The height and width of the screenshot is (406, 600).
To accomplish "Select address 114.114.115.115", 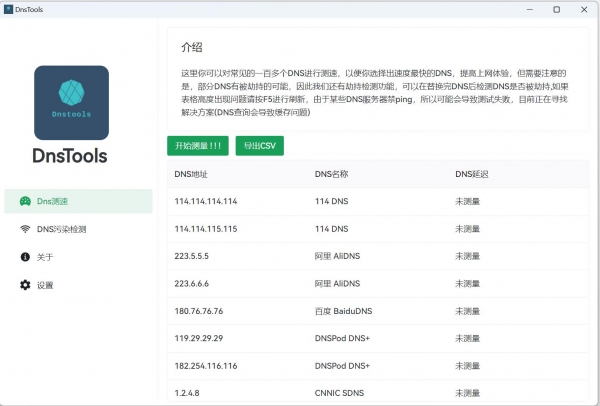I will point(206,229).
